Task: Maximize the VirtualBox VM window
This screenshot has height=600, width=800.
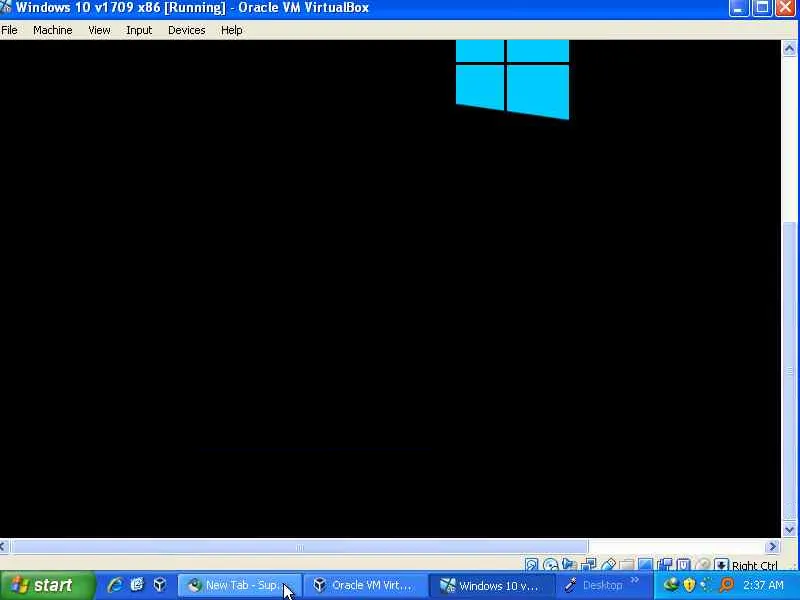Action: (762, 8)
